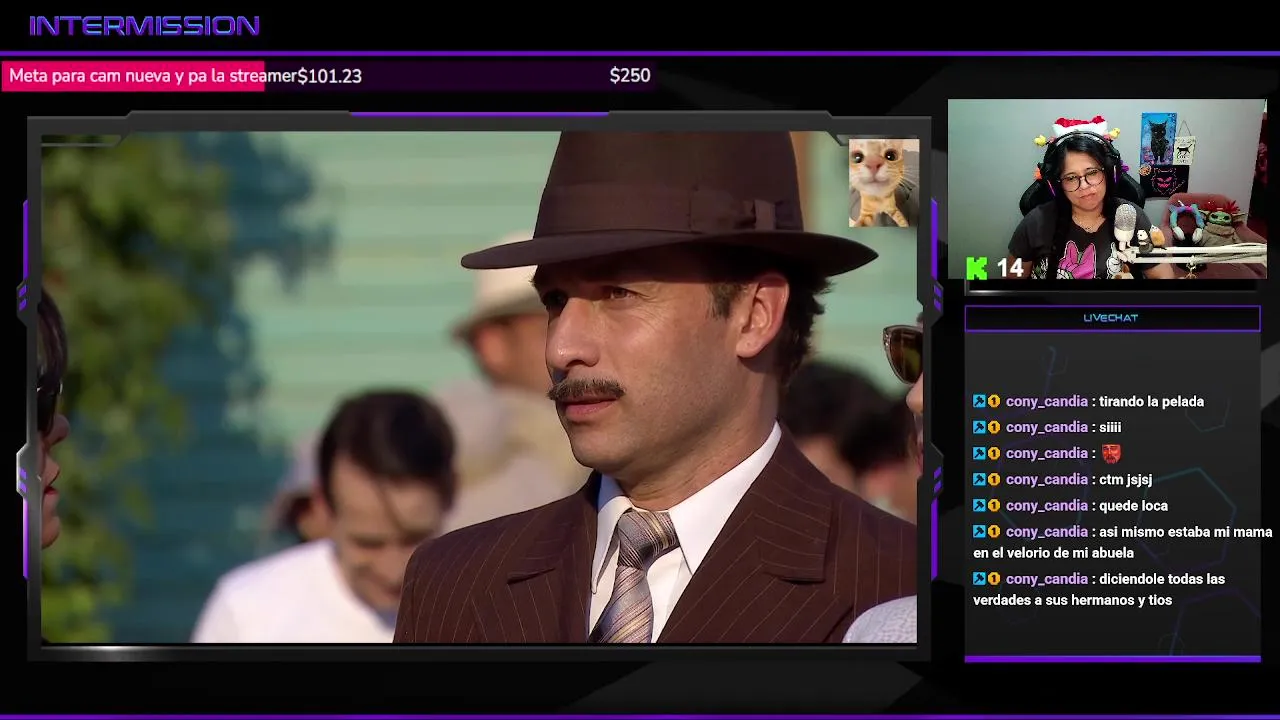Viewport: 1280px width, 720px height.
Task: Click the $250 goal amount
Action: click(x=630, y=76)
